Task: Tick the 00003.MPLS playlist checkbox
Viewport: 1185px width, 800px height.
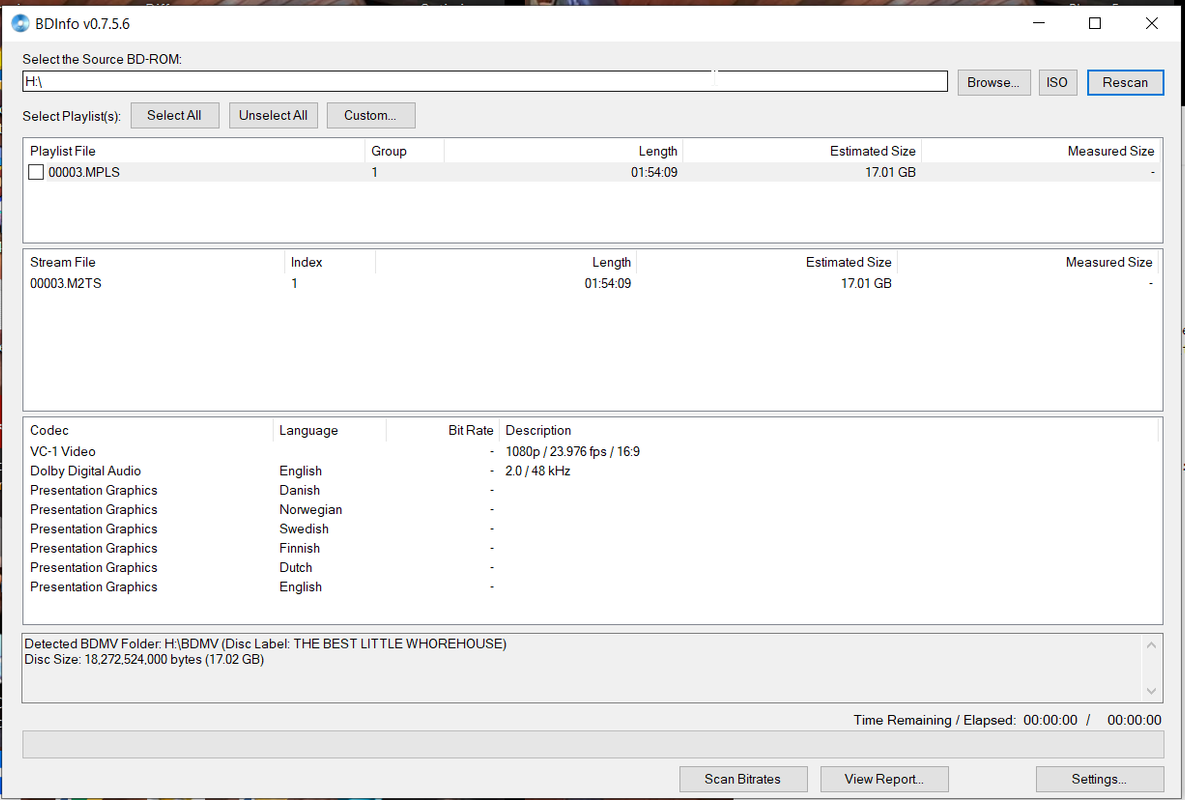Action: coord(36,172)
